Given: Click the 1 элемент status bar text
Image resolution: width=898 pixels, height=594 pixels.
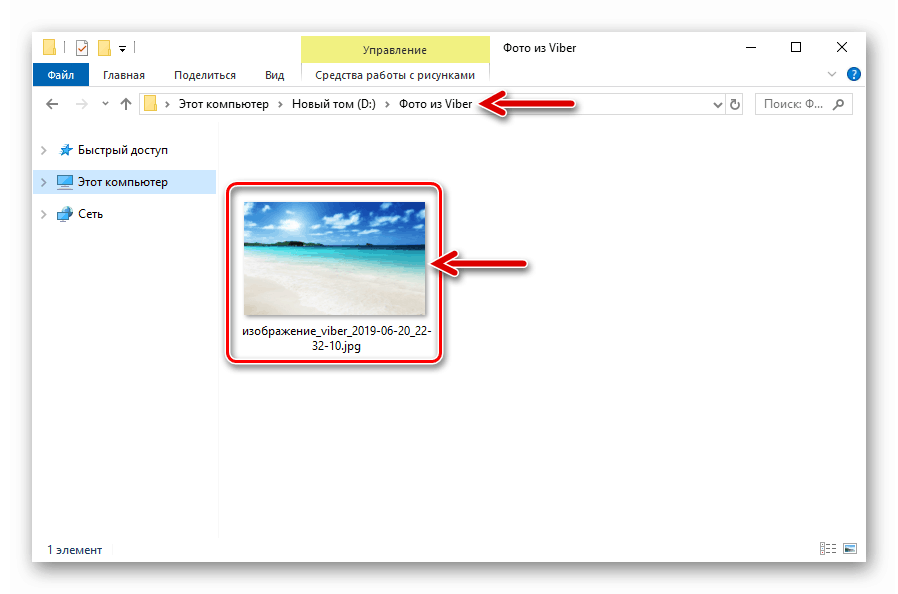Looking at the screenshot, I should click(74, 550).
